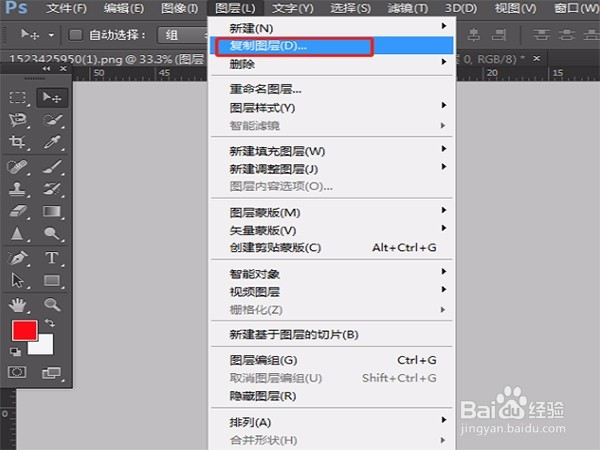Screen dimensions: 600x450
Task: Select the 1523425950(1).png document tab
Action: pyautogui.click(x=107, y=59)
